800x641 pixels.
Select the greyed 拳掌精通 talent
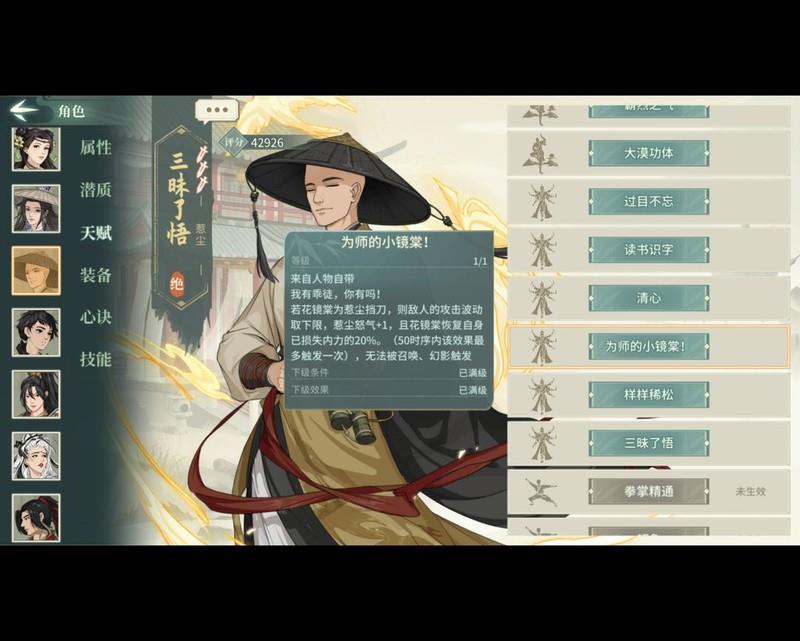point(648,491)
